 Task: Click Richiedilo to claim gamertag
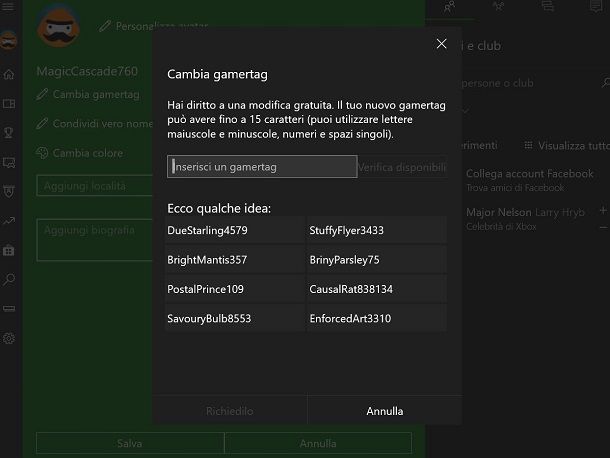click(230, 411)
